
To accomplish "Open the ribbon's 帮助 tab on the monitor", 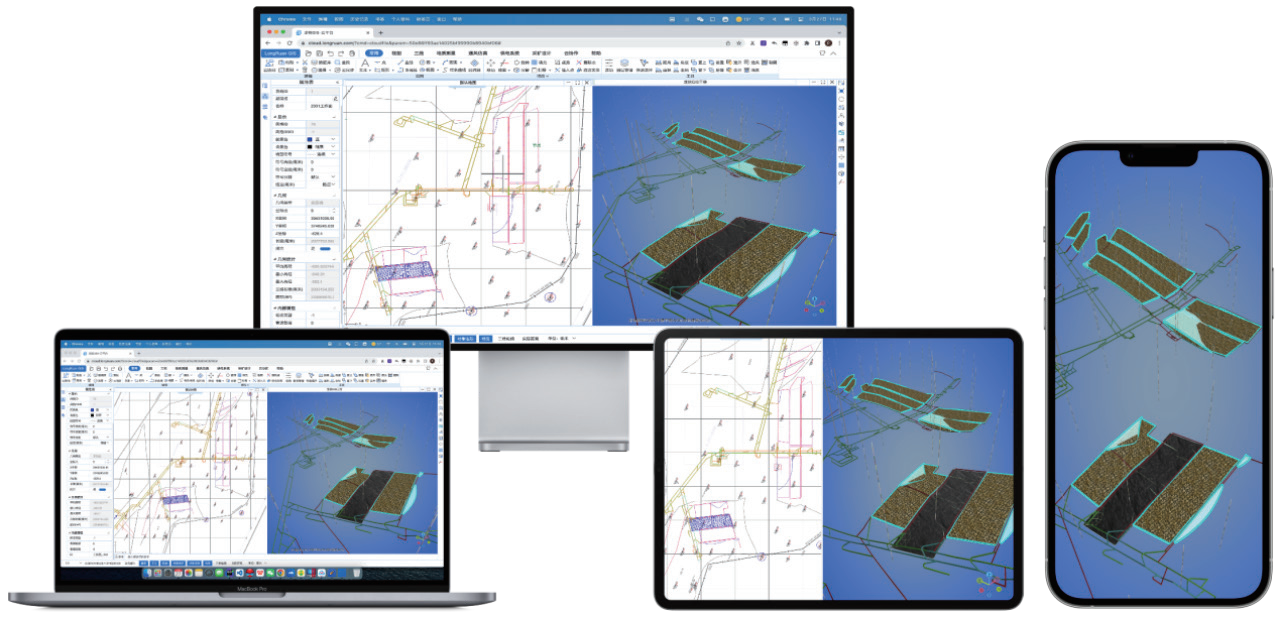I will 596,53.
